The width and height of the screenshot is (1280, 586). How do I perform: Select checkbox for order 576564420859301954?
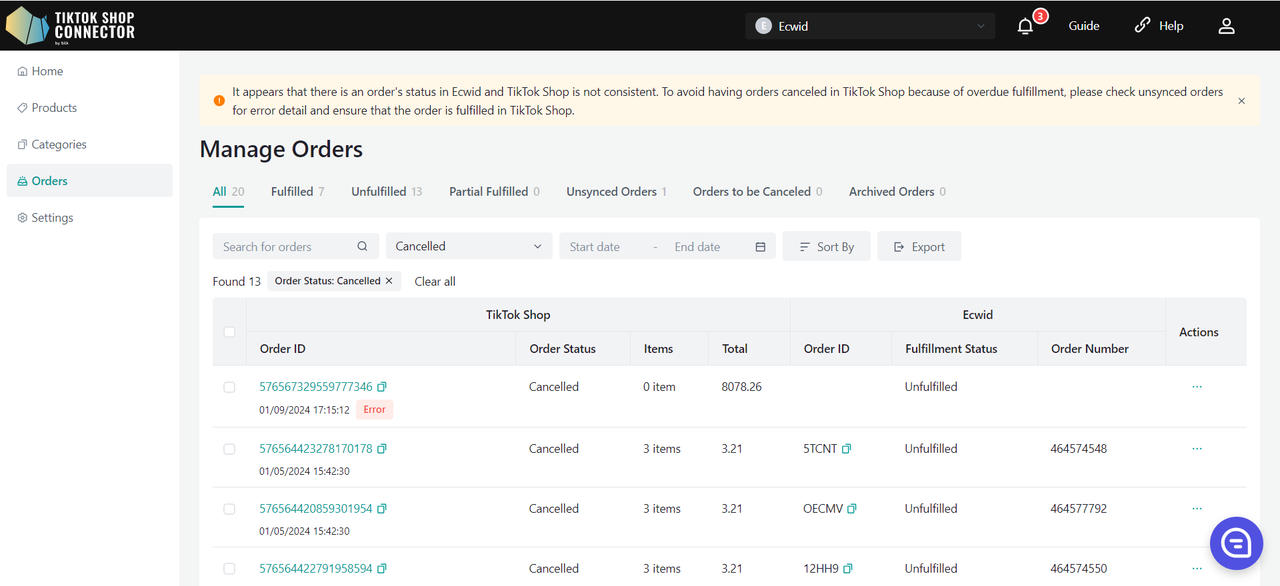click(x=229, y=509)
